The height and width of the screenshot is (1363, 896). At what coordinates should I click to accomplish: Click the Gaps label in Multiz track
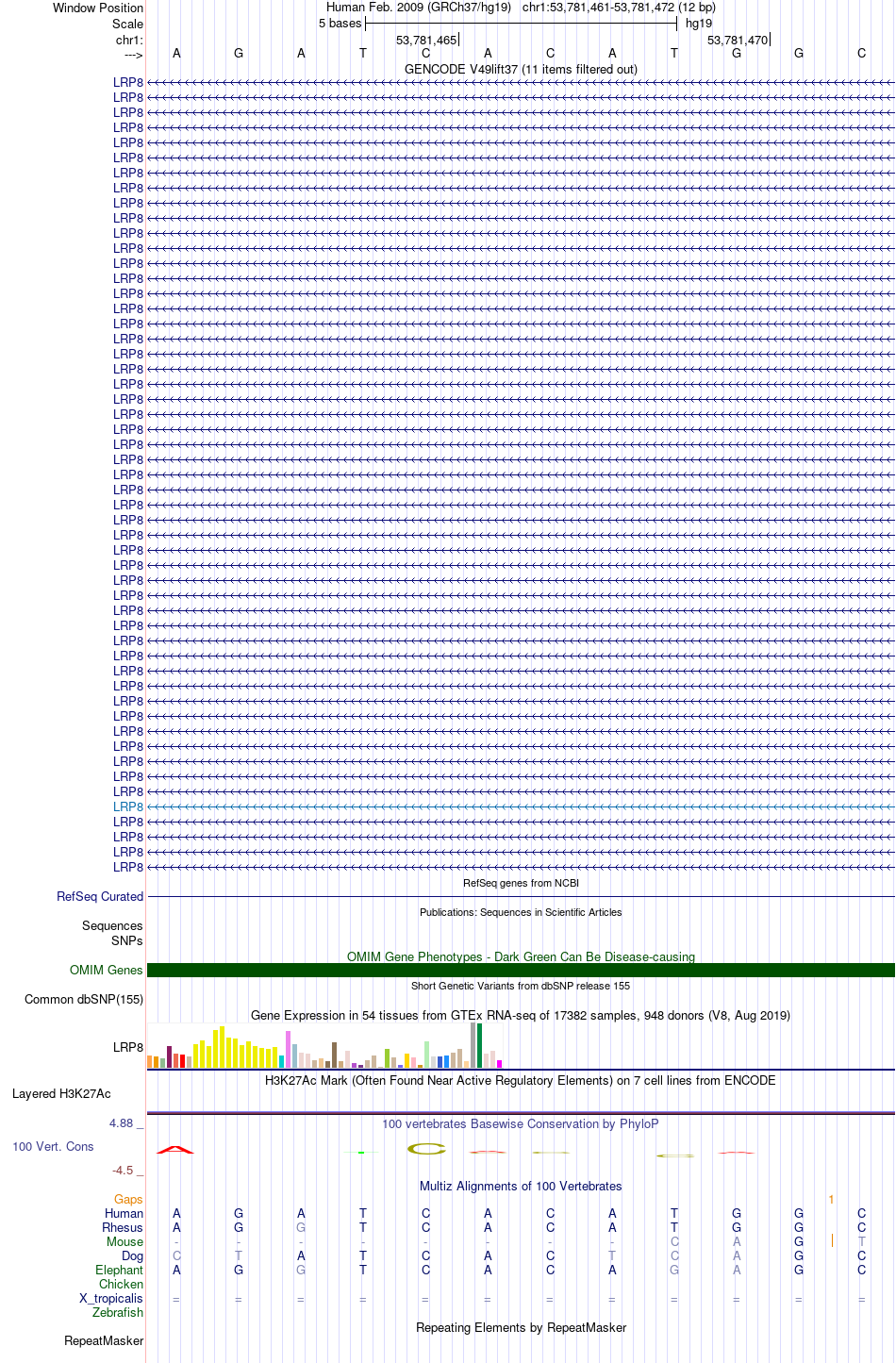coord(128,1199)
